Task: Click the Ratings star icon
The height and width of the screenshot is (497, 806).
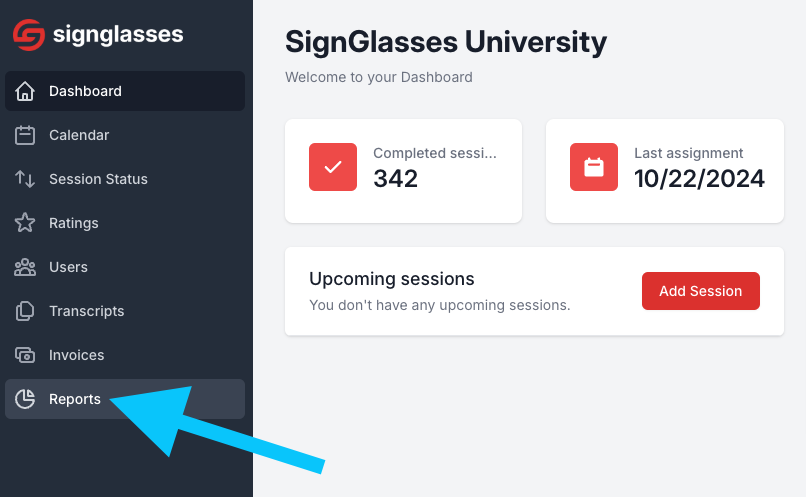Action: click(x=25, y=223)
